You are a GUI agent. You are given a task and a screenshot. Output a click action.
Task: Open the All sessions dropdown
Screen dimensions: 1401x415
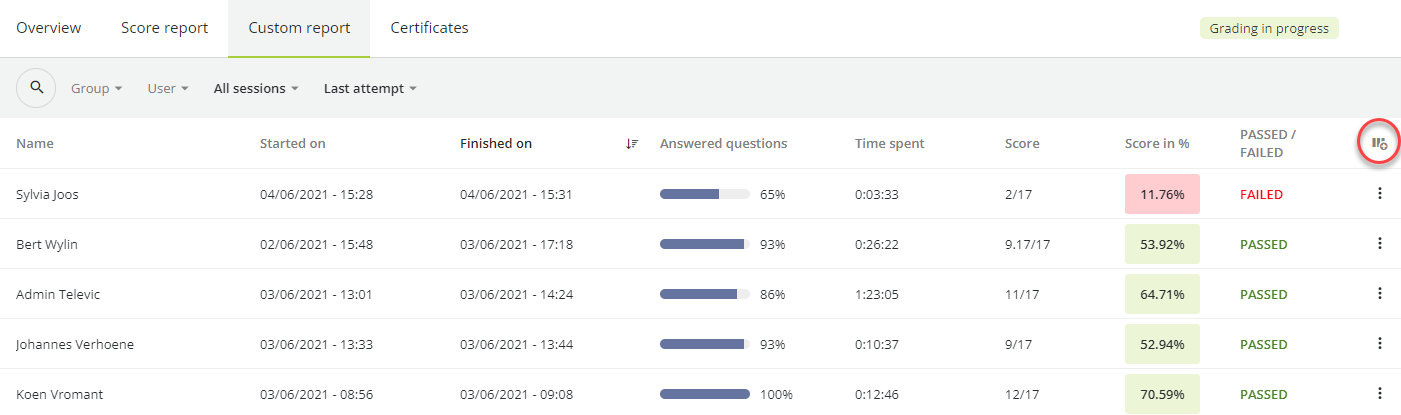pos(256,88)
